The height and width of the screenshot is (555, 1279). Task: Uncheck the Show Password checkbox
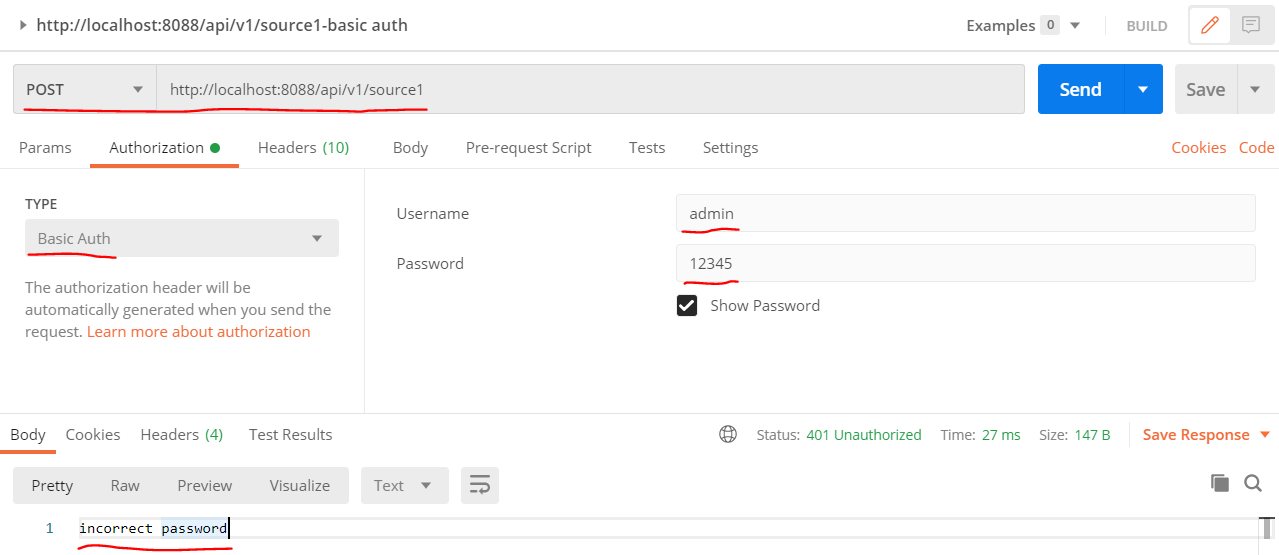tap(687, 306)
